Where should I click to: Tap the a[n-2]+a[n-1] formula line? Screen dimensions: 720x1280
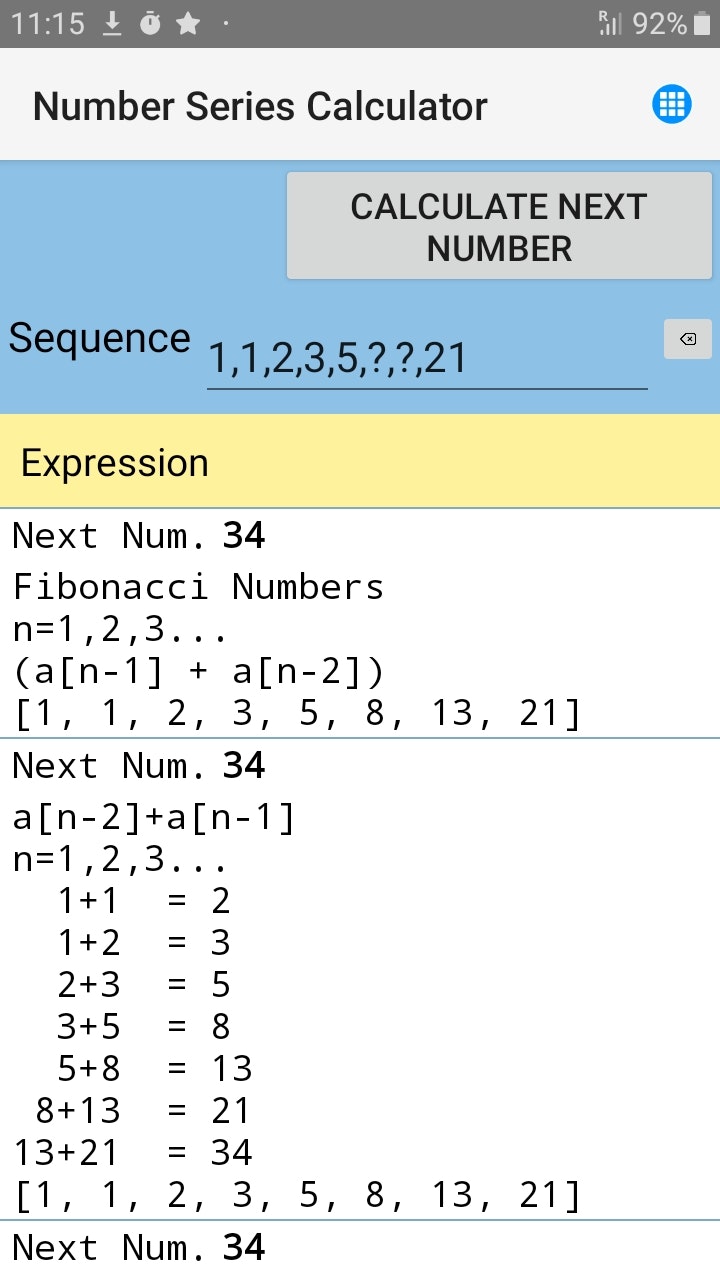[154, 819]
